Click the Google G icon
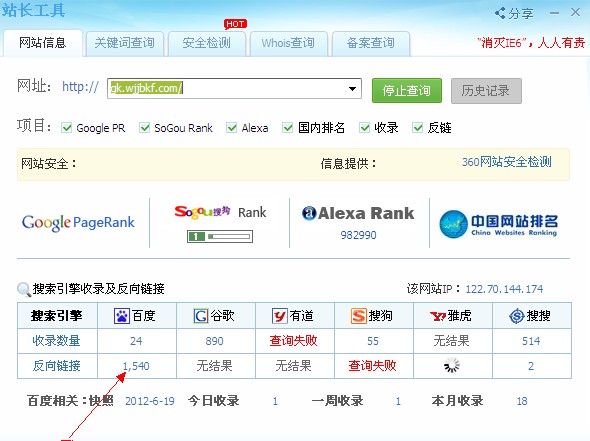 point(201,316)
